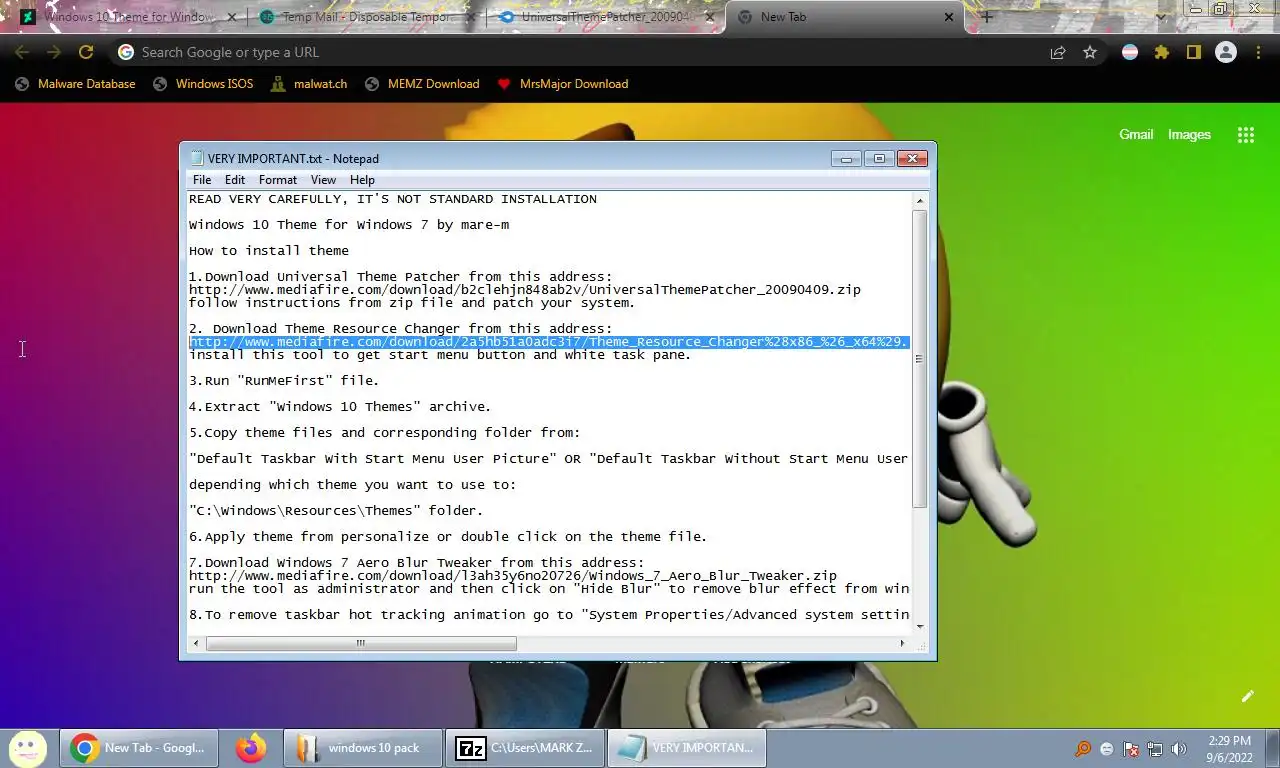Click line '3.Run "RunMeFirst" file.'

284,381
